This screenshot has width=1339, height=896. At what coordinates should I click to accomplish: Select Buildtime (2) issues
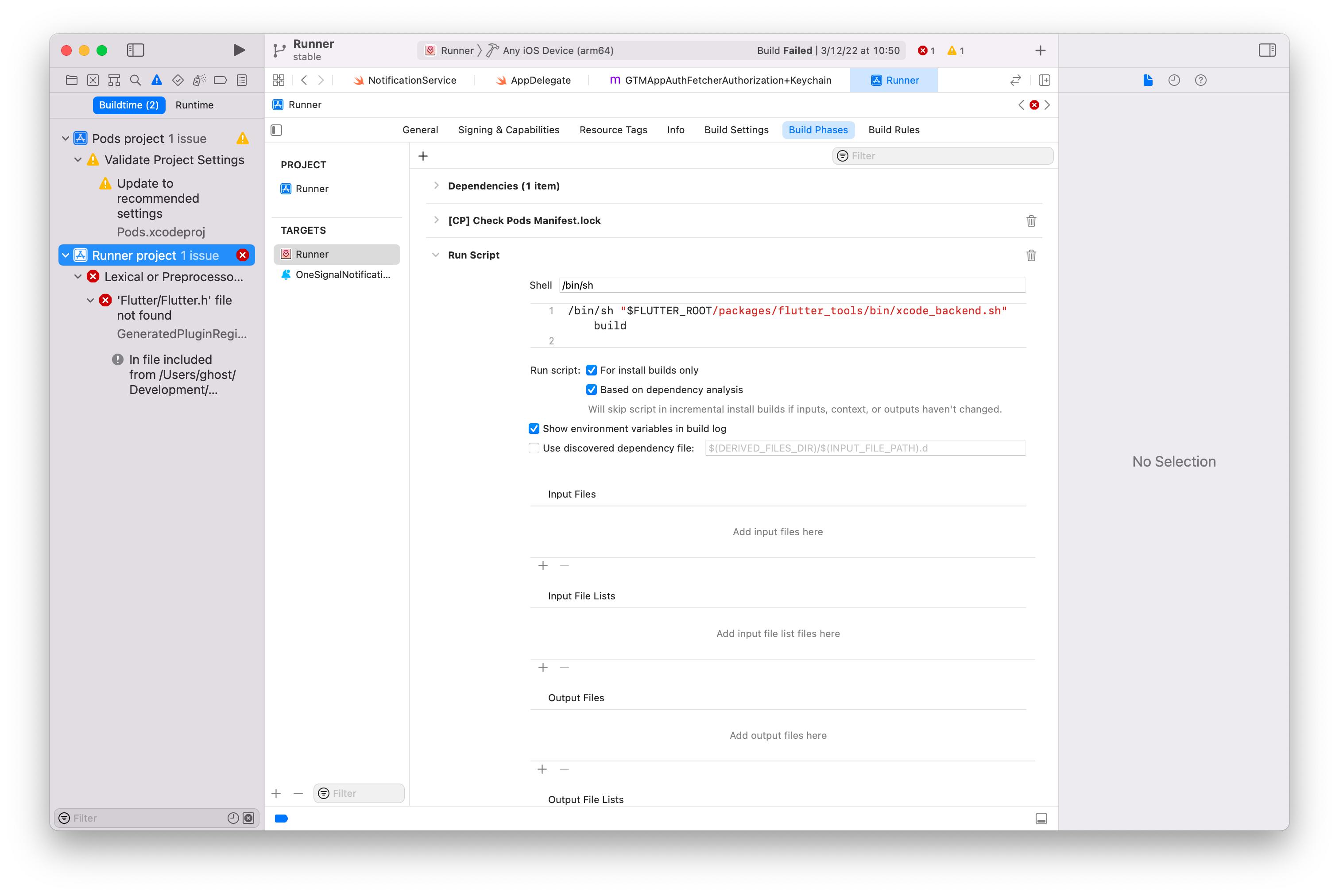point(128,105)
